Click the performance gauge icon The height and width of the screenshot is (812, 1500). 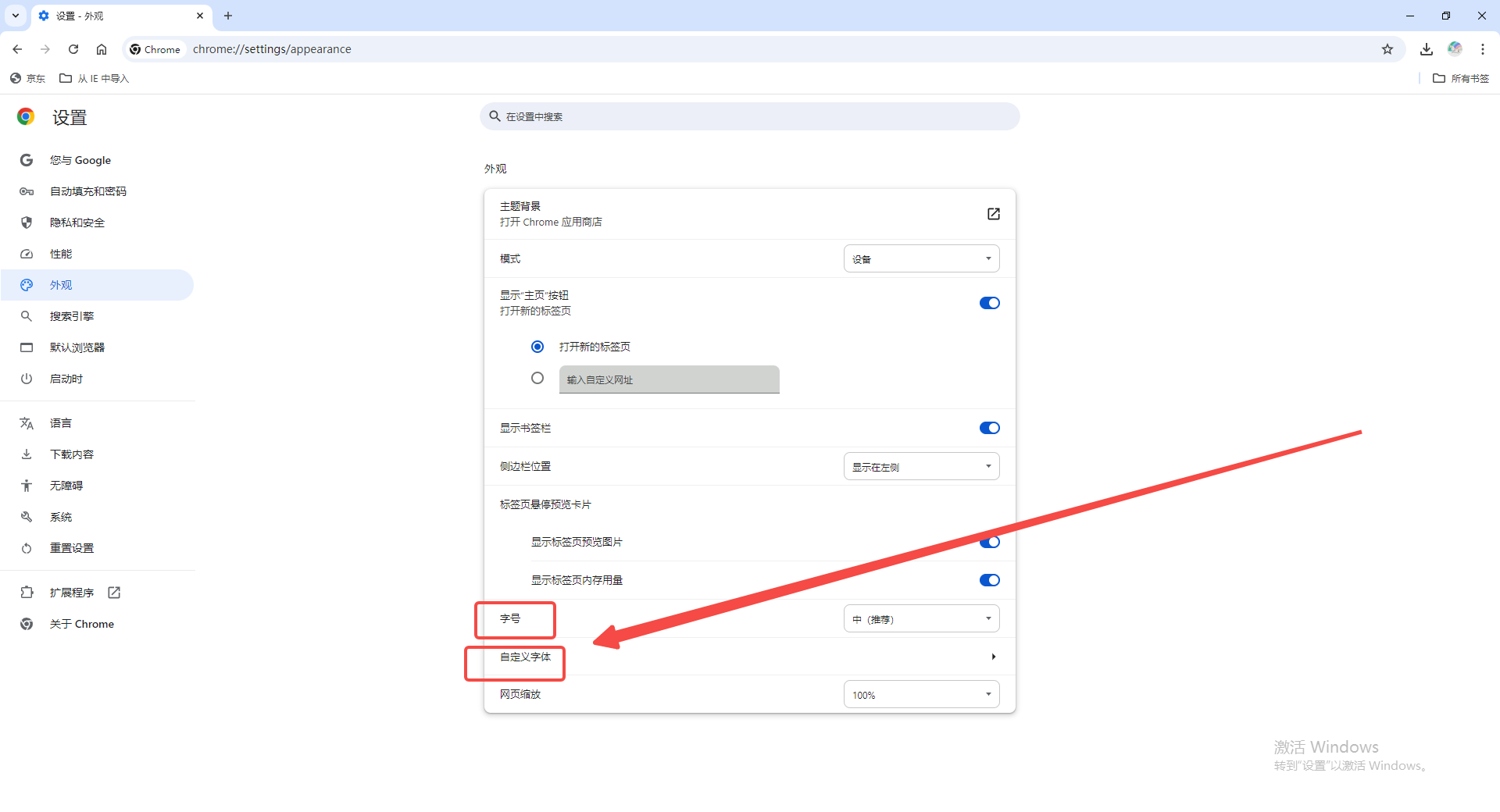[x=27, y=254]
